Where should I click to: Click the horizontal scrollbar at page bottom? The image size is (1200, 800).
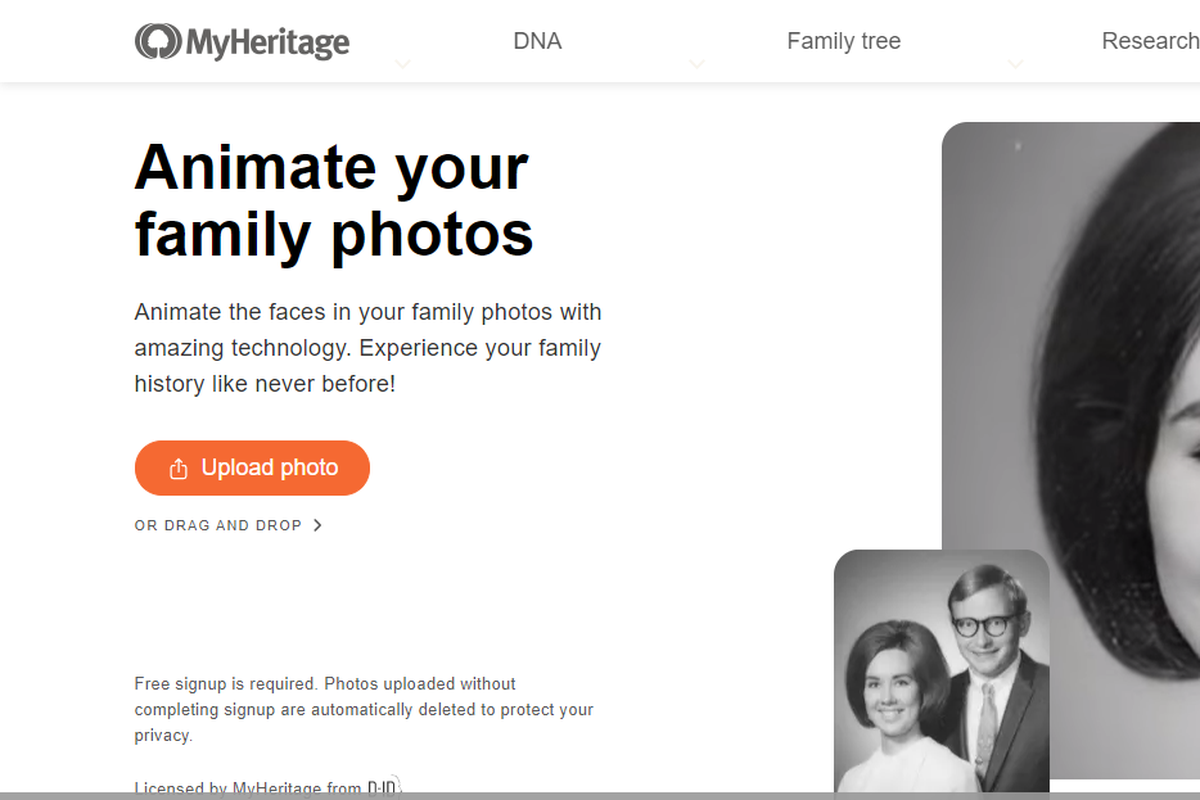[600, 796]
